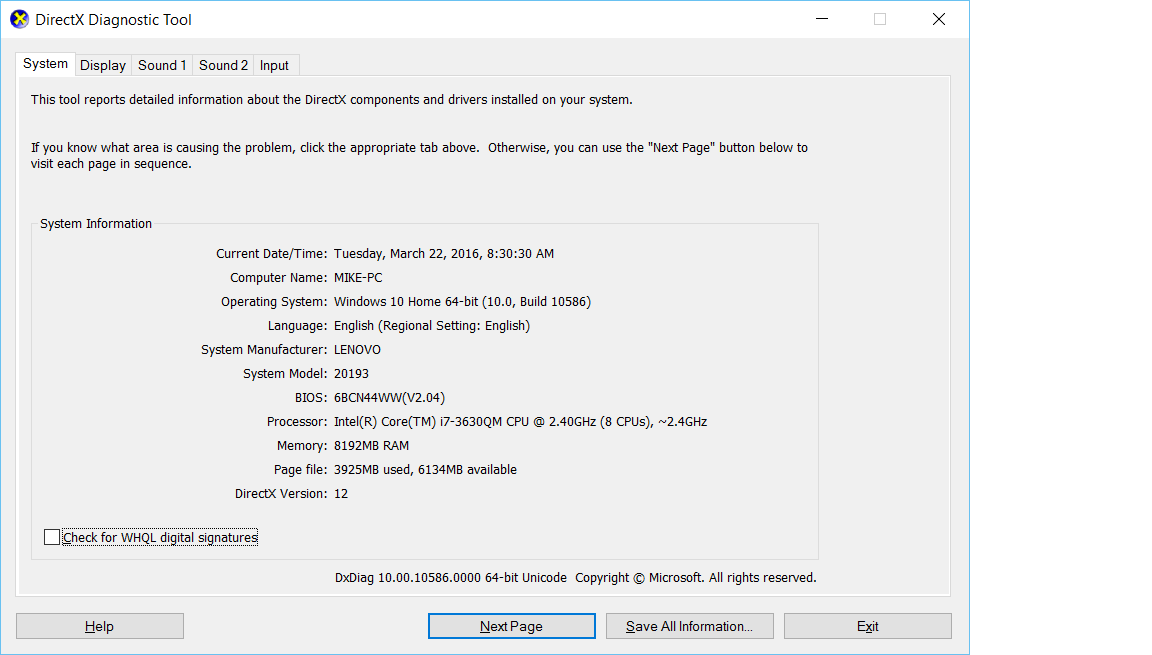This screenshot has width=1152, height=655.
Task: Click the 'Page file:' label
Action: click(300, 470)
